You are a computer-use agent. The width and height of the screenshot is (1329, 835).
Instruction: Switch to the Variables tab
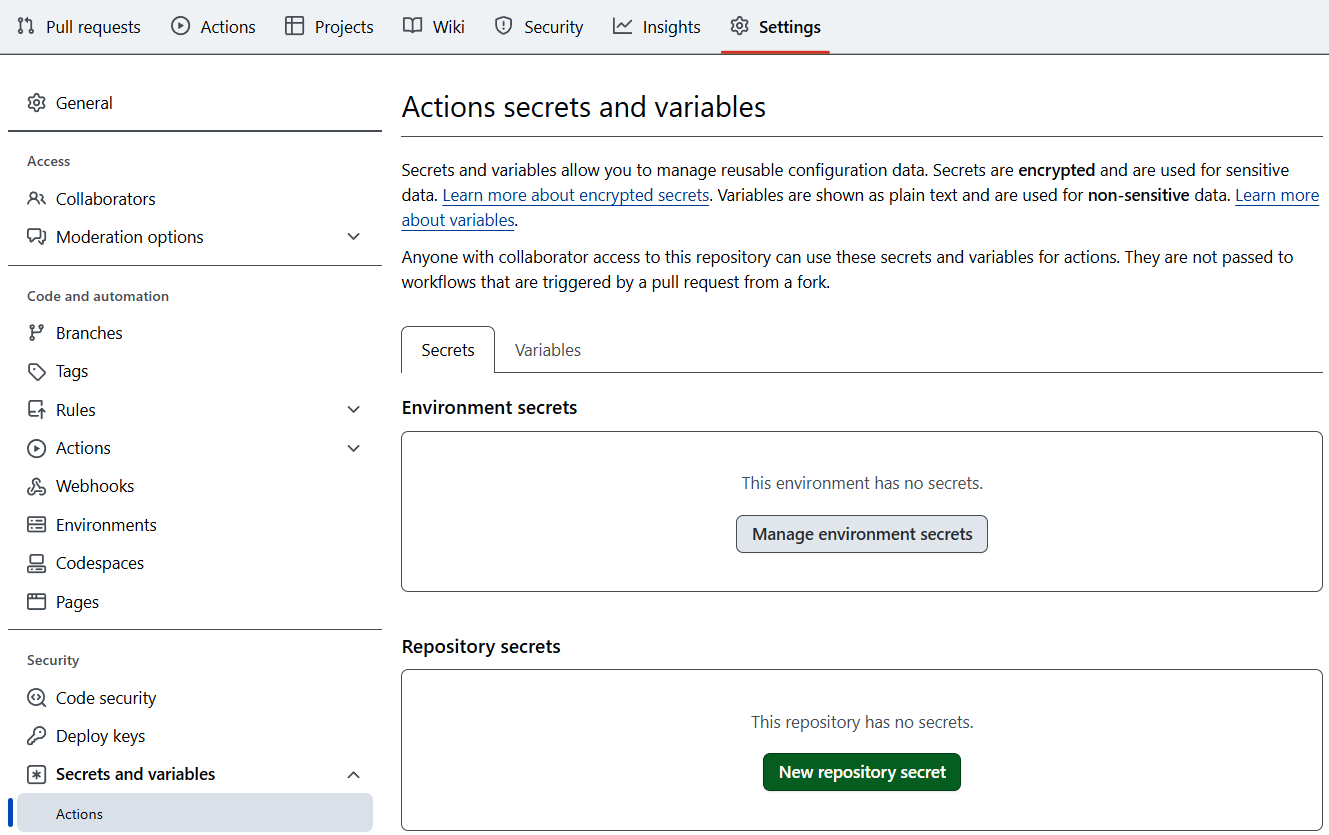point(548,350)
